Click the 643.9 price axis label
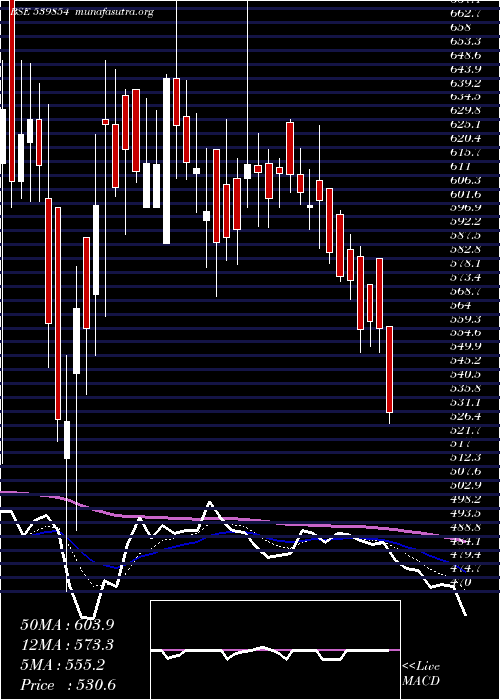Viewport: 500px width, 700px height. point(466,69)
